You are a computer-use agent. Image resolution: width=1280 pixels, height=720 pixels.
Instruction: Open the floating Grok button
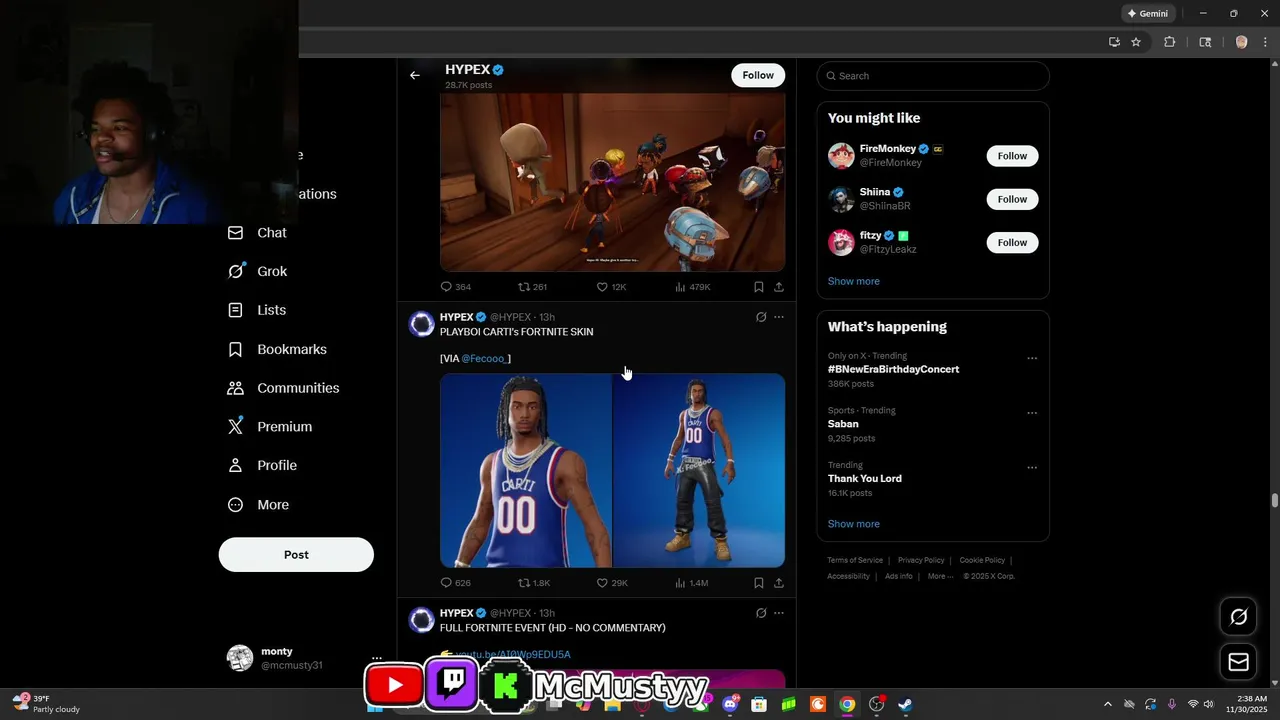point(1238,617)
